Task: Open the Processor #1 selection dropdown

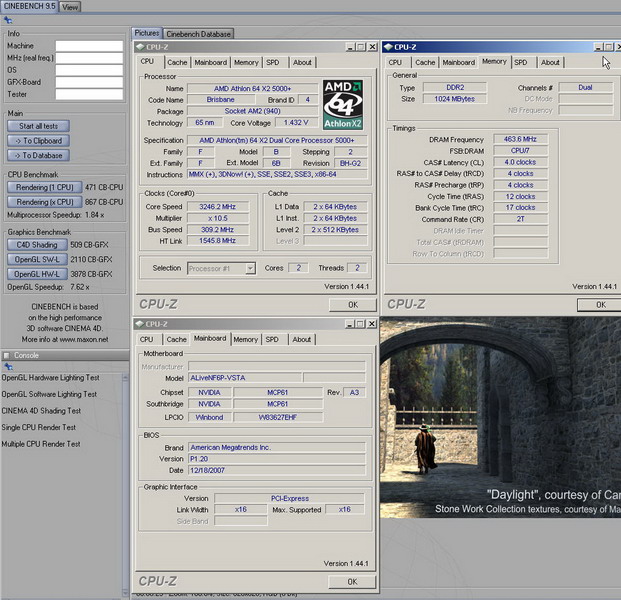Action: [x=220, y=268]
